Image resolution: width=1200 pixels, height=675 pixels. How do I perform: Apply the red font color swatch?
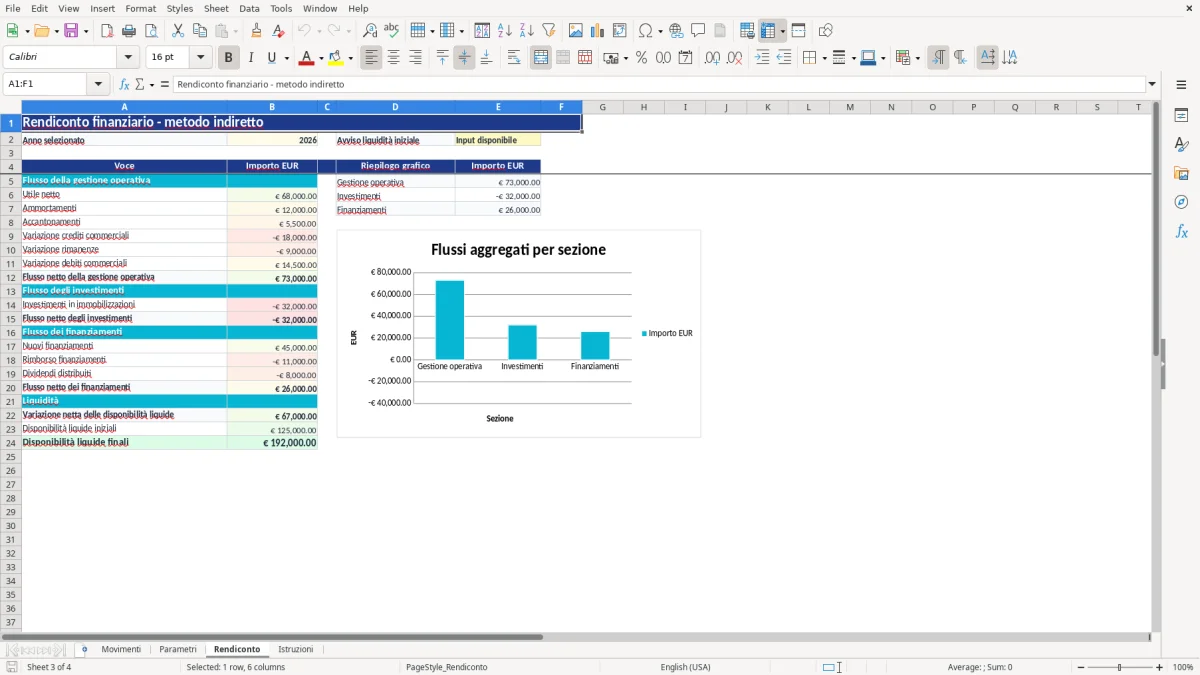coord(307,58)
